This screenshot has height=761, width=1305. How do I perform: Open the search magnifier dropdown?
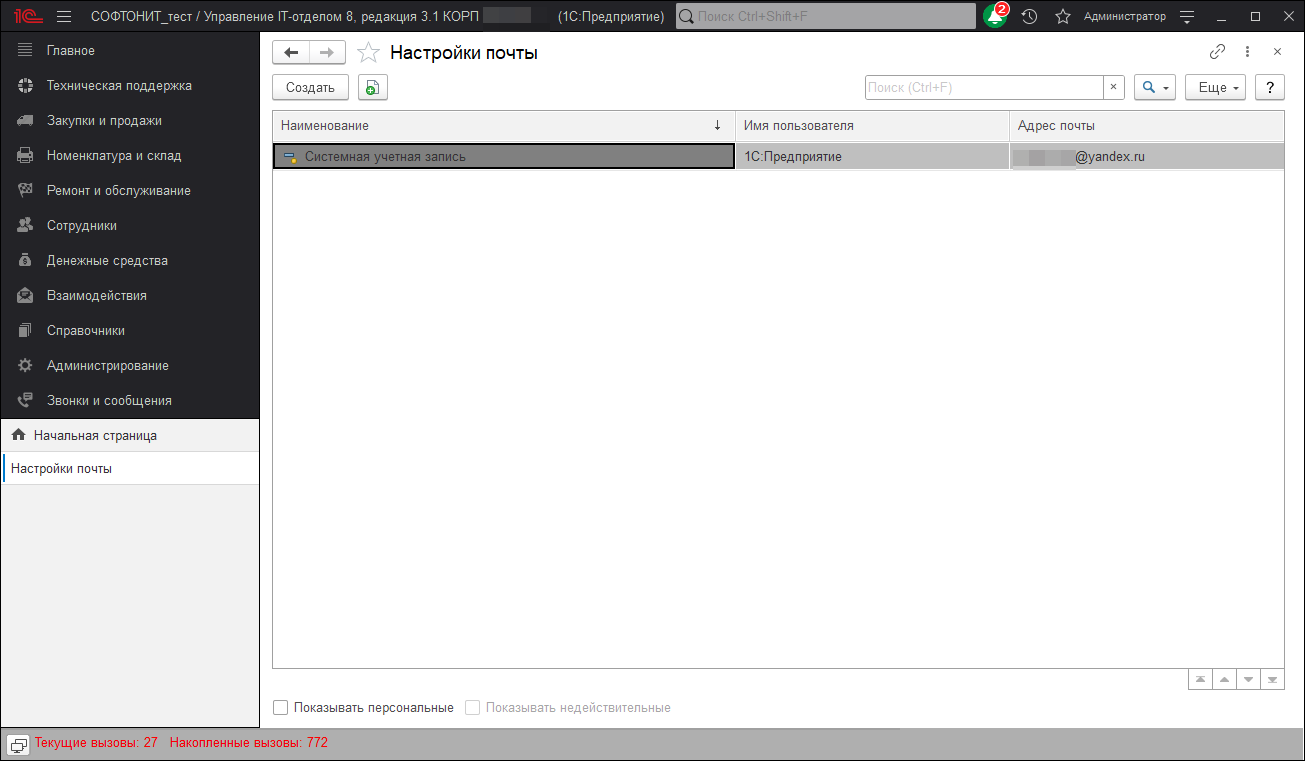point(1154,88)
